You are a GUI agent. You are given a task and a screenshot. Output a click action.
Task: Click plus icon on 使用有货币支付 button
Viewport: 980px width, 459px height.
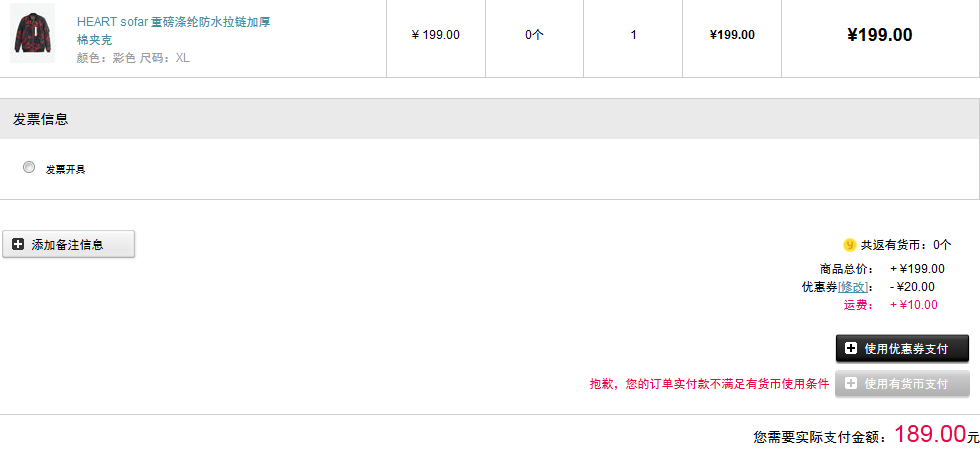tap(851, 383)
